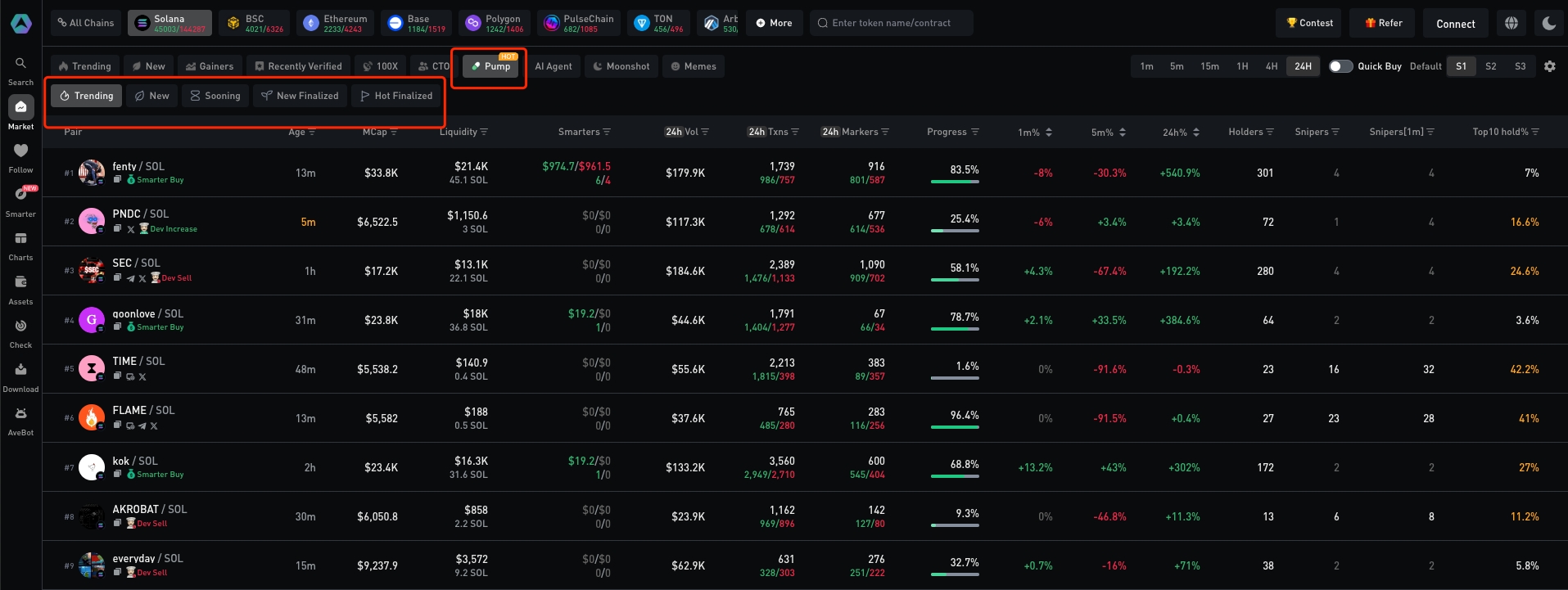1568x590 pixels.
Task: Focus the token name search field
Action: coord(892,23)
